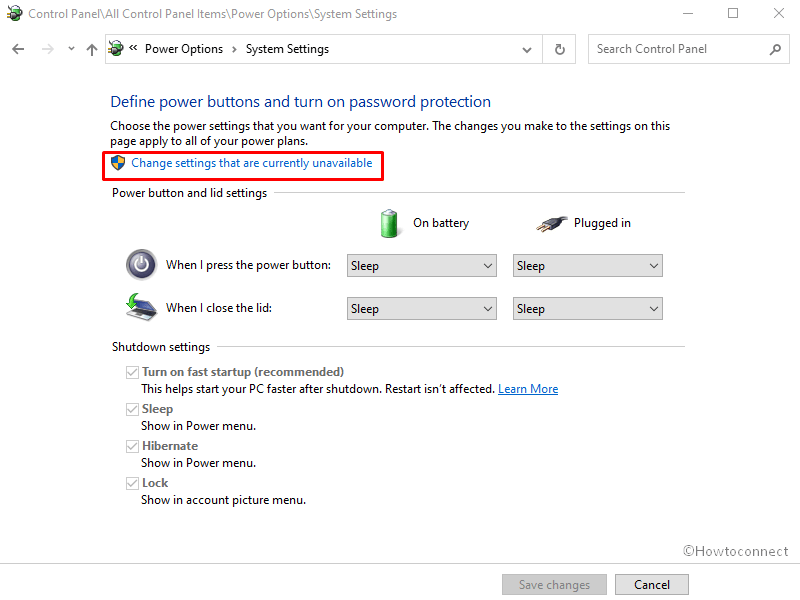Focus the Search Control Panel field
The width and height of the screenshot is (800, 600).
pyautogui.click(x=678, y=49)
